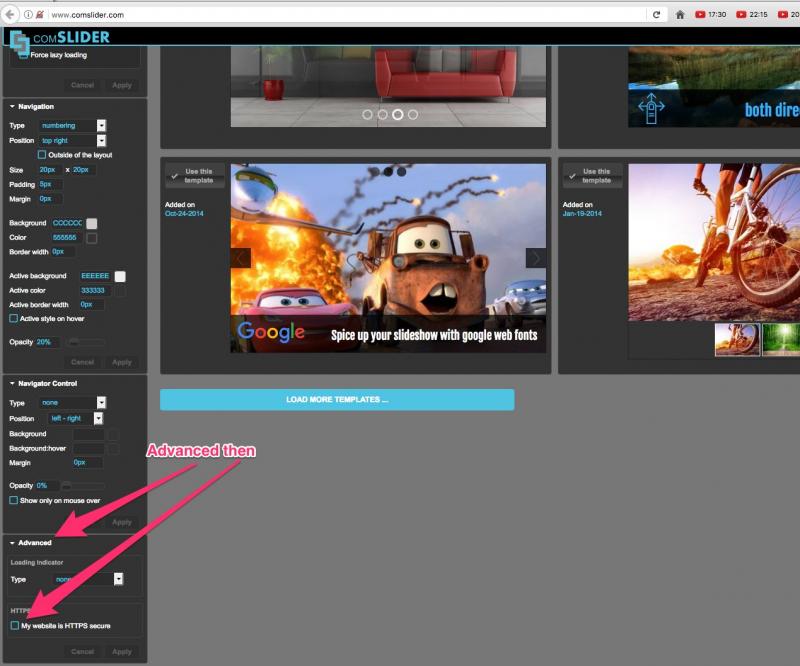Select the cyclist thumbnail in bike slideshow
This screenshot has height=666, width=800.
(737, 340)
